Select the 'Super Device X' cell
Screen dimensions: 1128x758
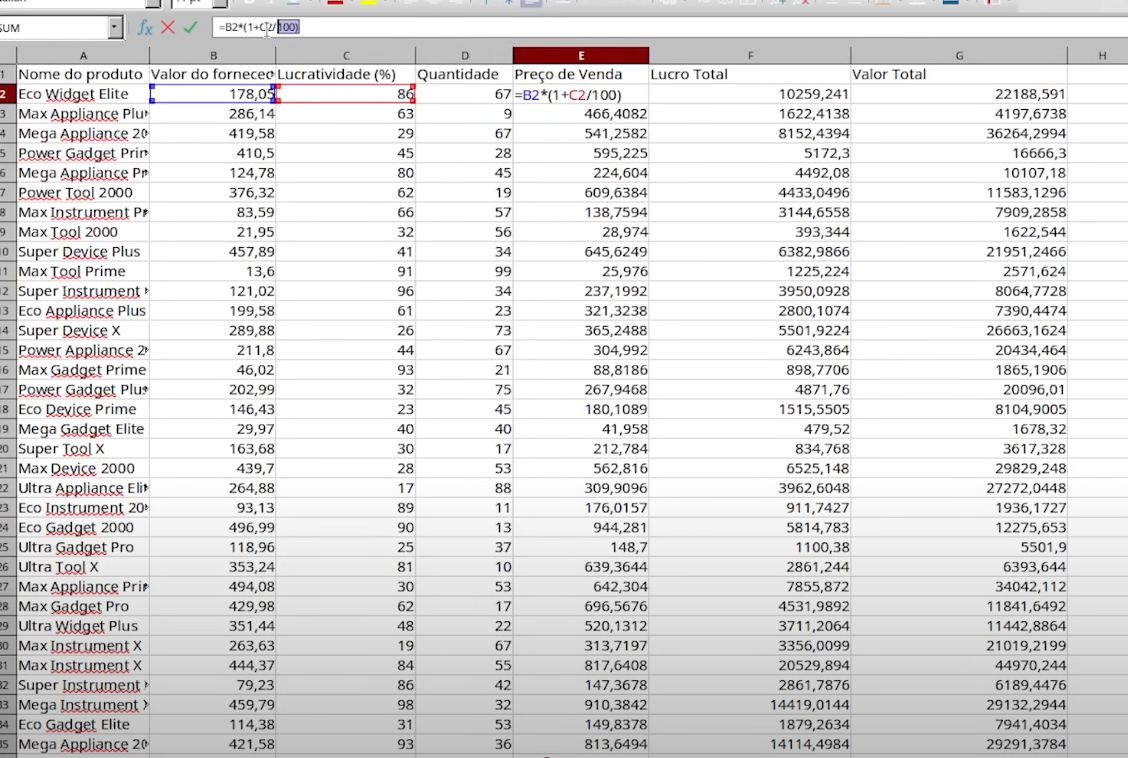[x=83, y=331]
